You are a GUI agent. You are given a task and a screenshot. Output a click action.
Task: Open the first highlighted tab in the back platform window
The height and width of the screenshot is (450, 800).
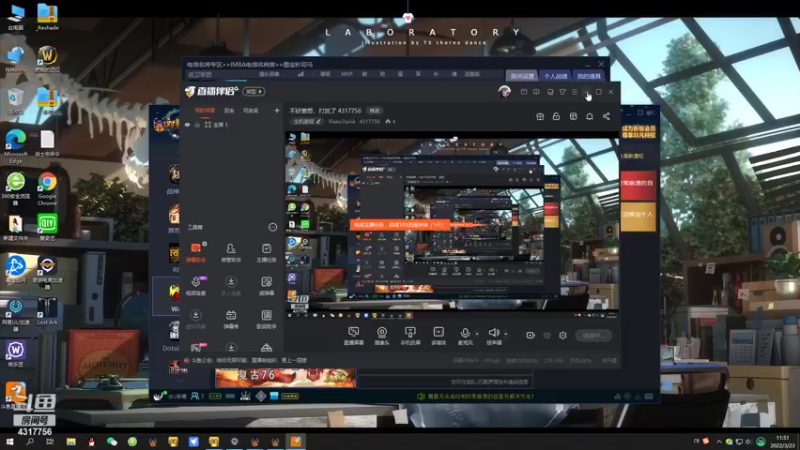coord(522,76)
